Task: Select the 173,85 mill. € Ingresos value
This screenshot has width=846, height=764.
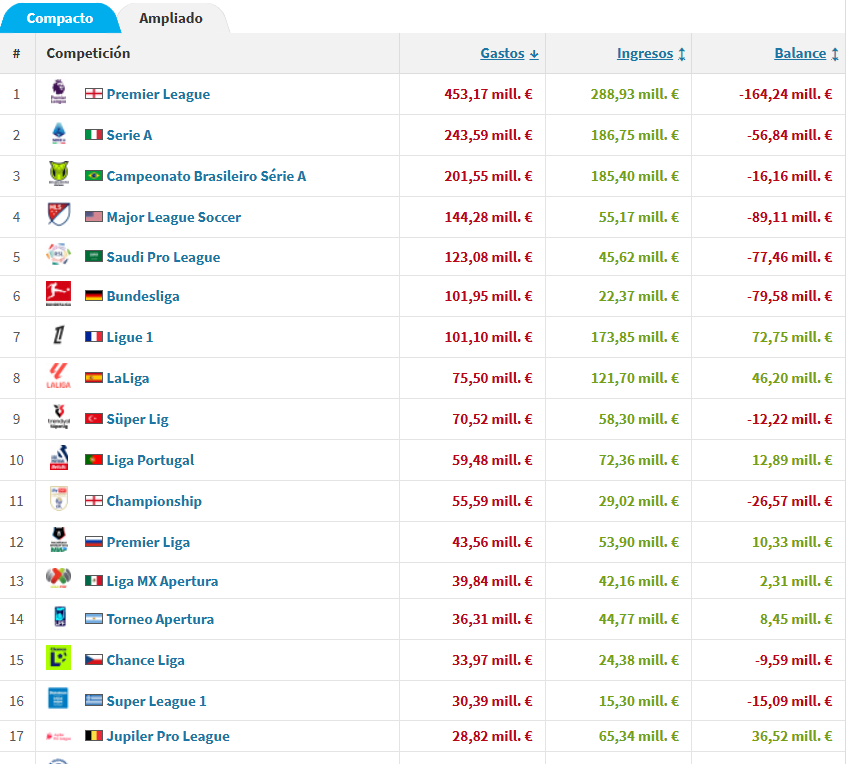Action: tap(634, 337)
